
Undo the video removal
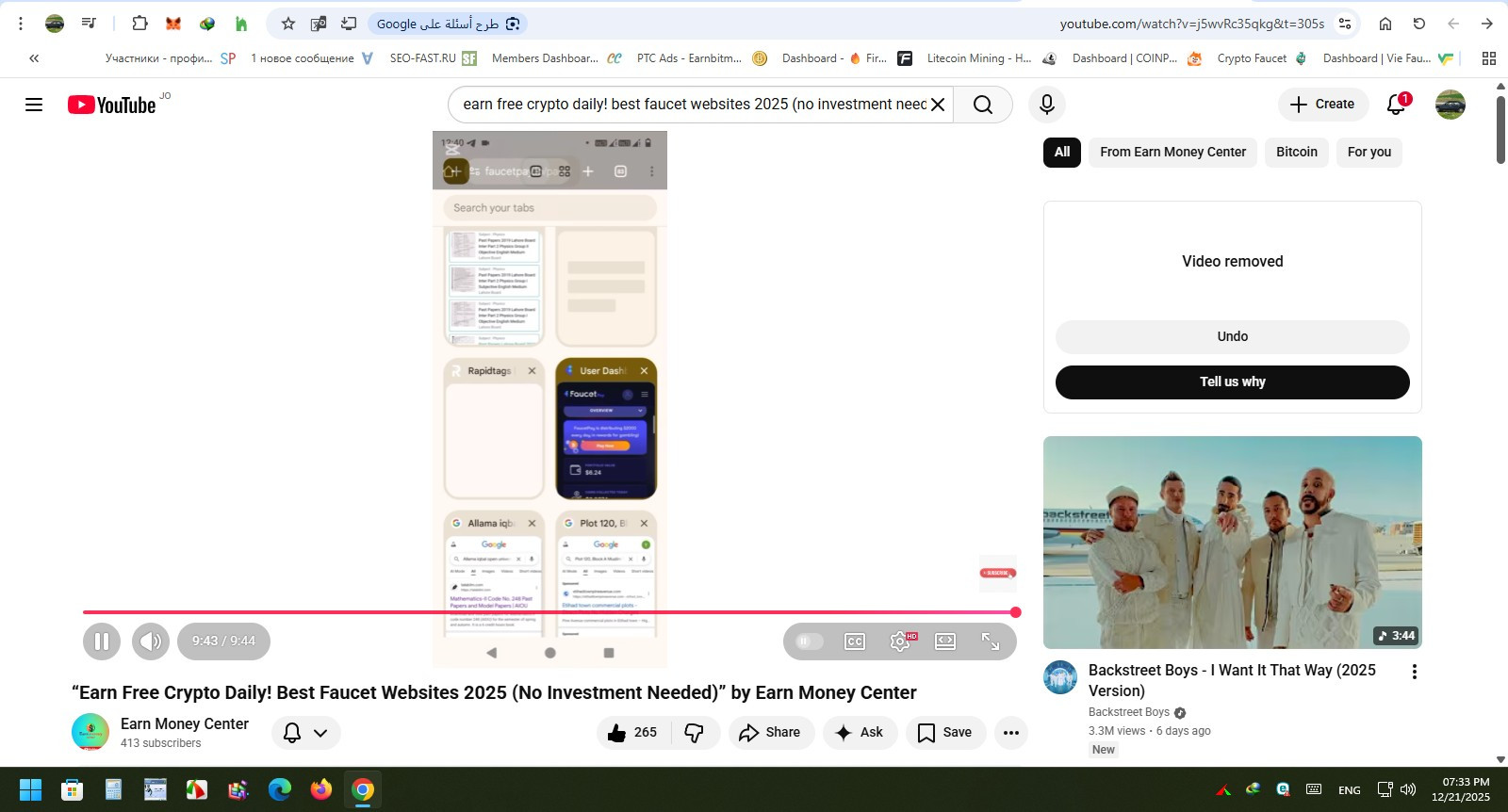pos(1233,336)
